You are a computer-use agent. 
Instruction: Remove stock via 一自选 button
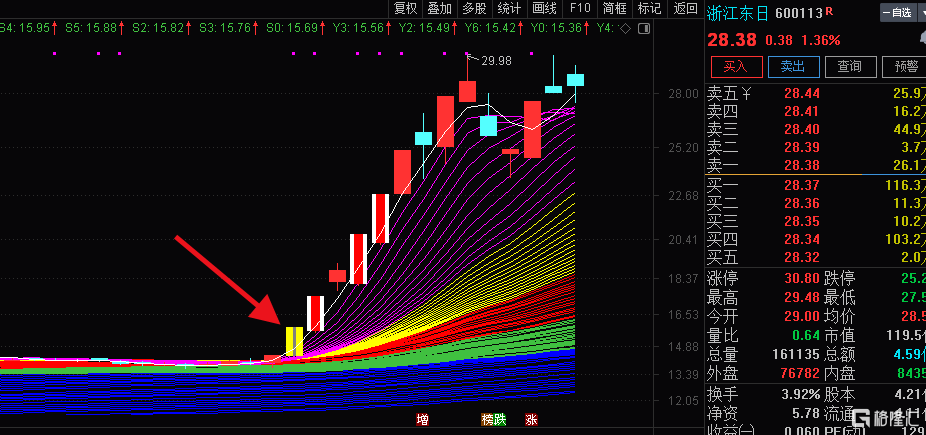pyautogui.click(x=899, y=12)
